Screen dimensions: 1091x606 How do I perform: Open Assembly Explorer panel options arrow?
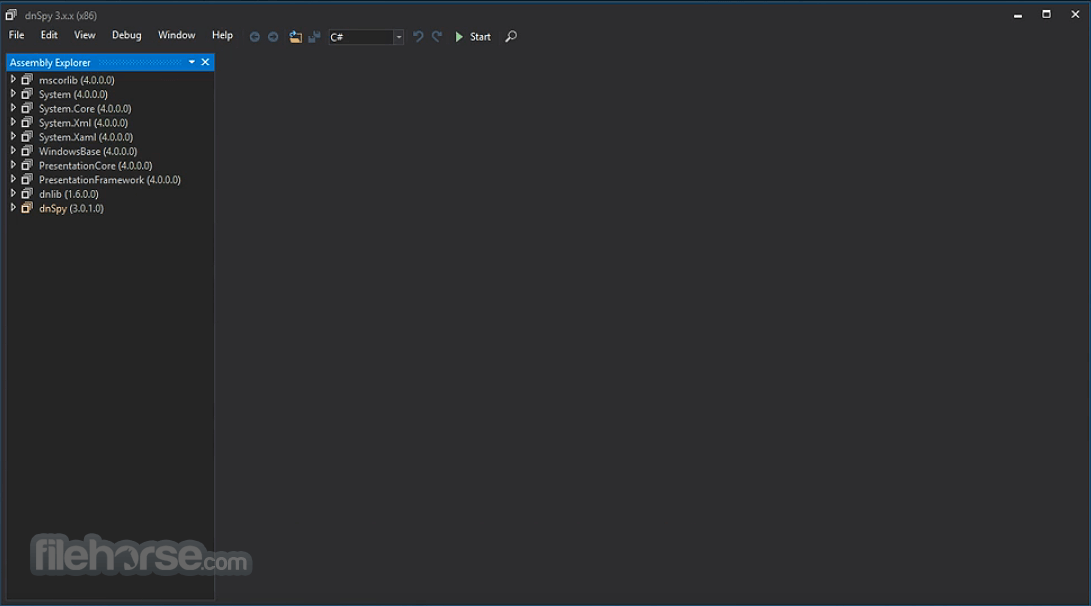click(192, 62)
